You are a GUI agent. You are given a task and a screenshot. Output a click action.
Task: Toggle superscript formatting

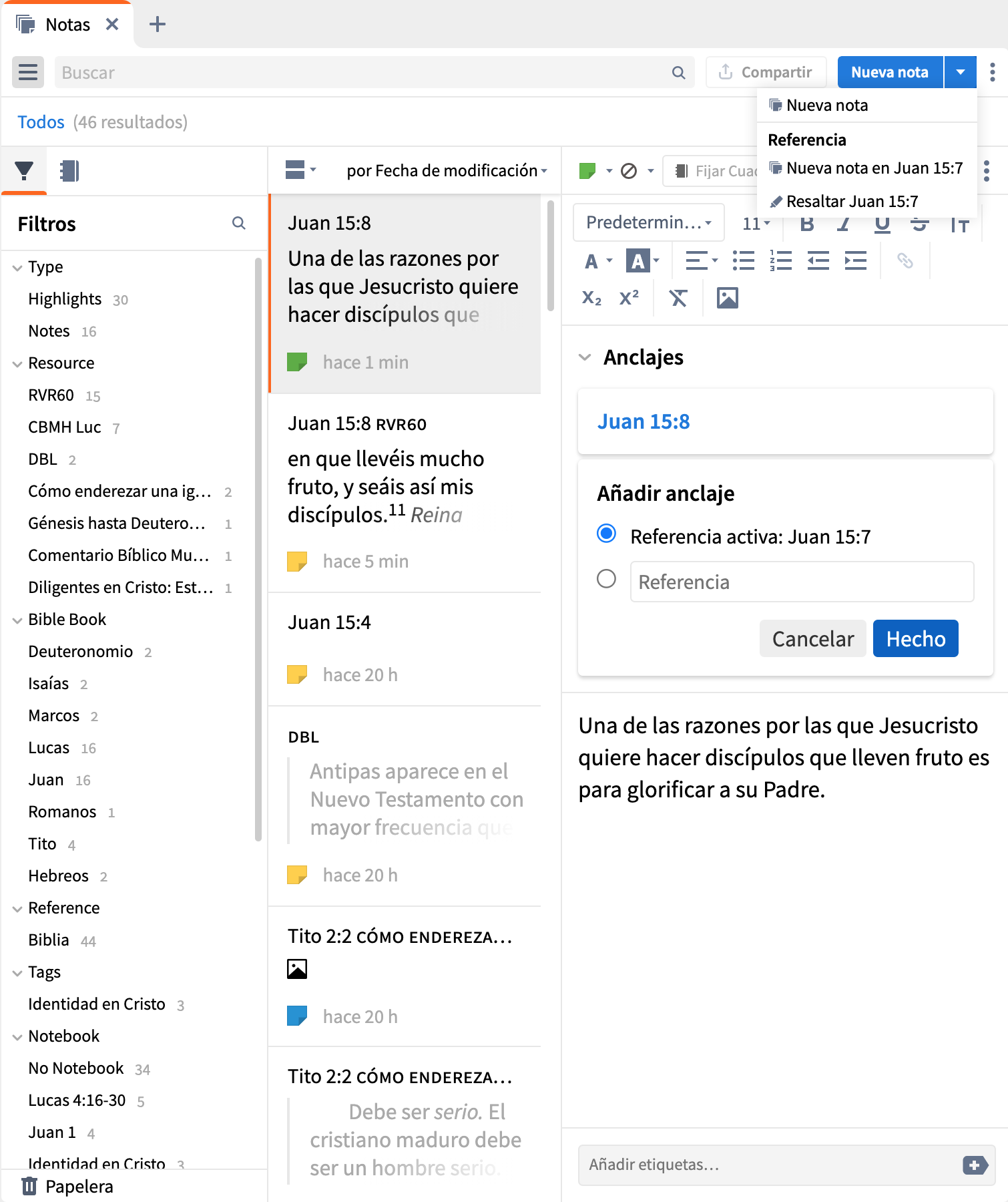[629, 298]
